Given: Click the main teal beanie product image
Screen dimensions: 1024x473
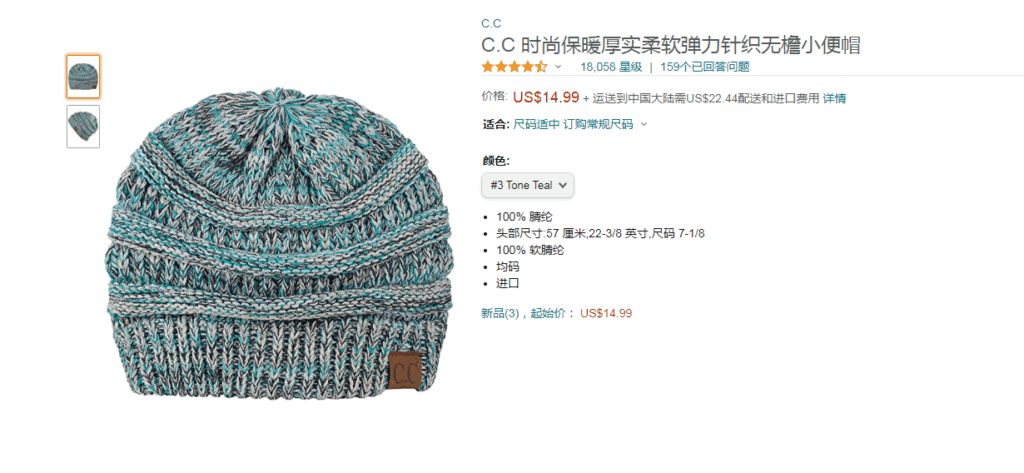Looking at the screenshot, I should coord(279,242).
